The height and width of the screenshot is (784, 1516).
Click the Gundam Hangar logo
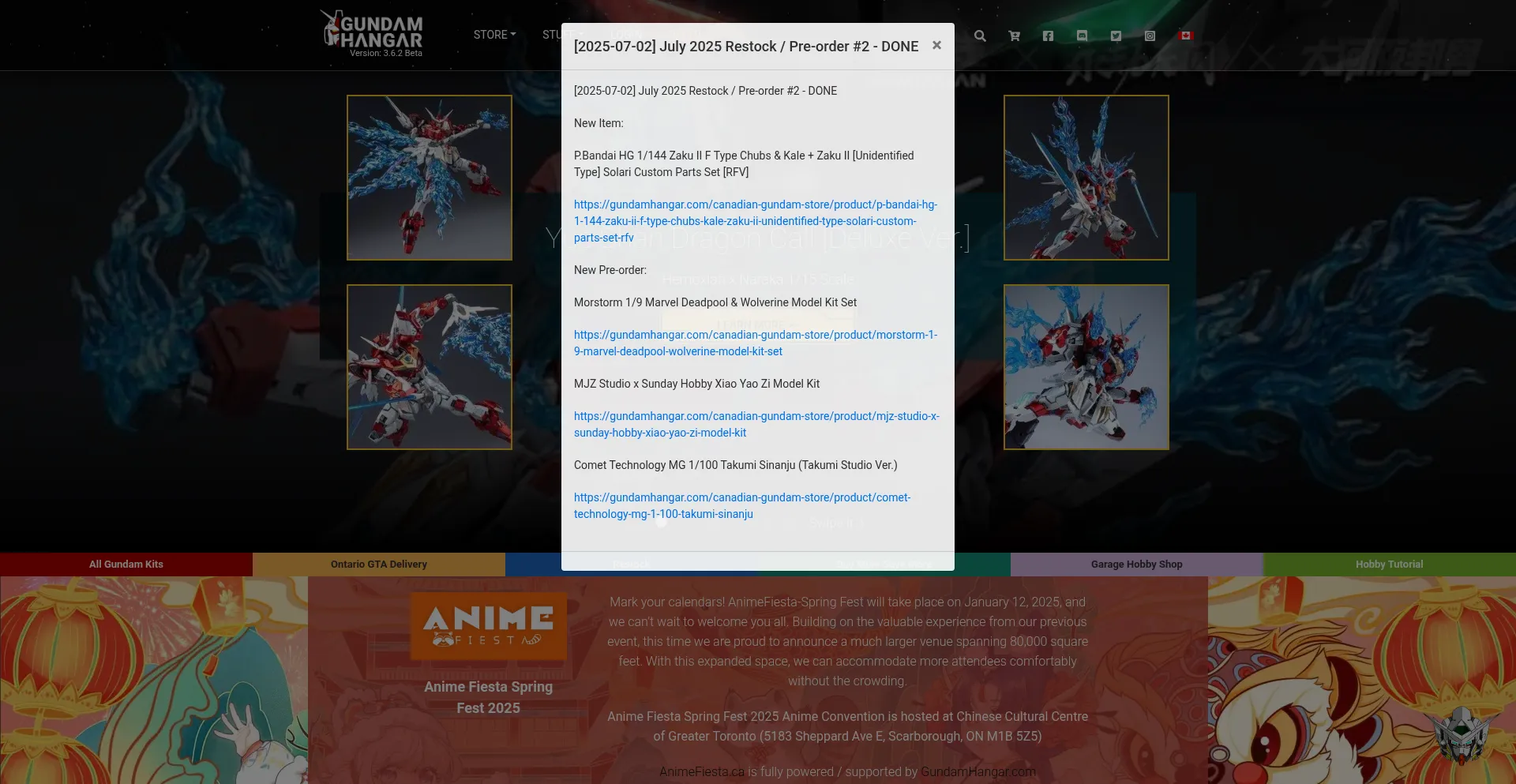tap(372, 30)
